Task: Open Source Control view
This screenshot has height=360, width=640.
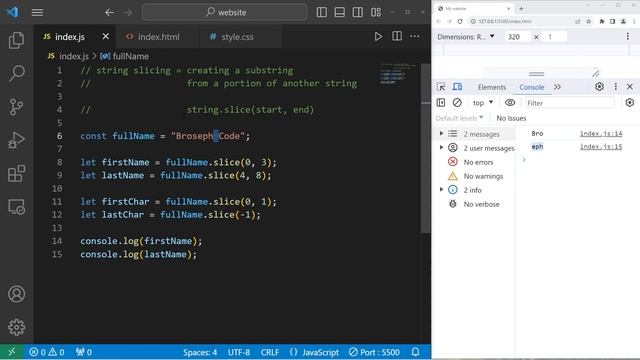Action: (16, 107)
